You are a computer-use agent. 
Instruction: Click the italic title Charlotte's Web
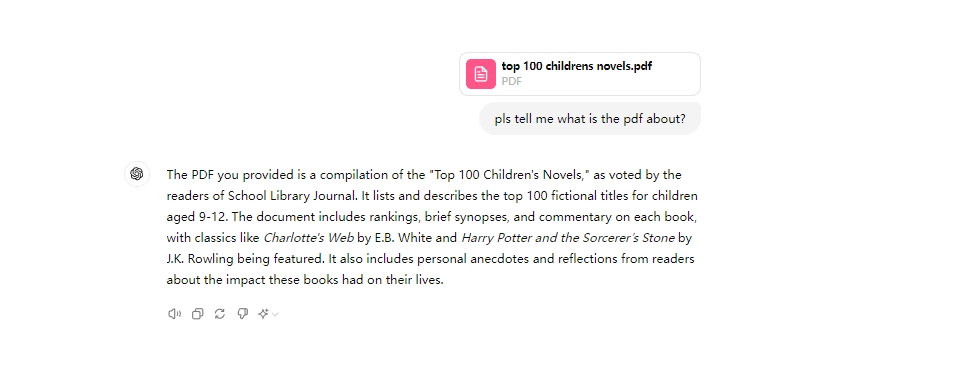click(x=309, y=238)
